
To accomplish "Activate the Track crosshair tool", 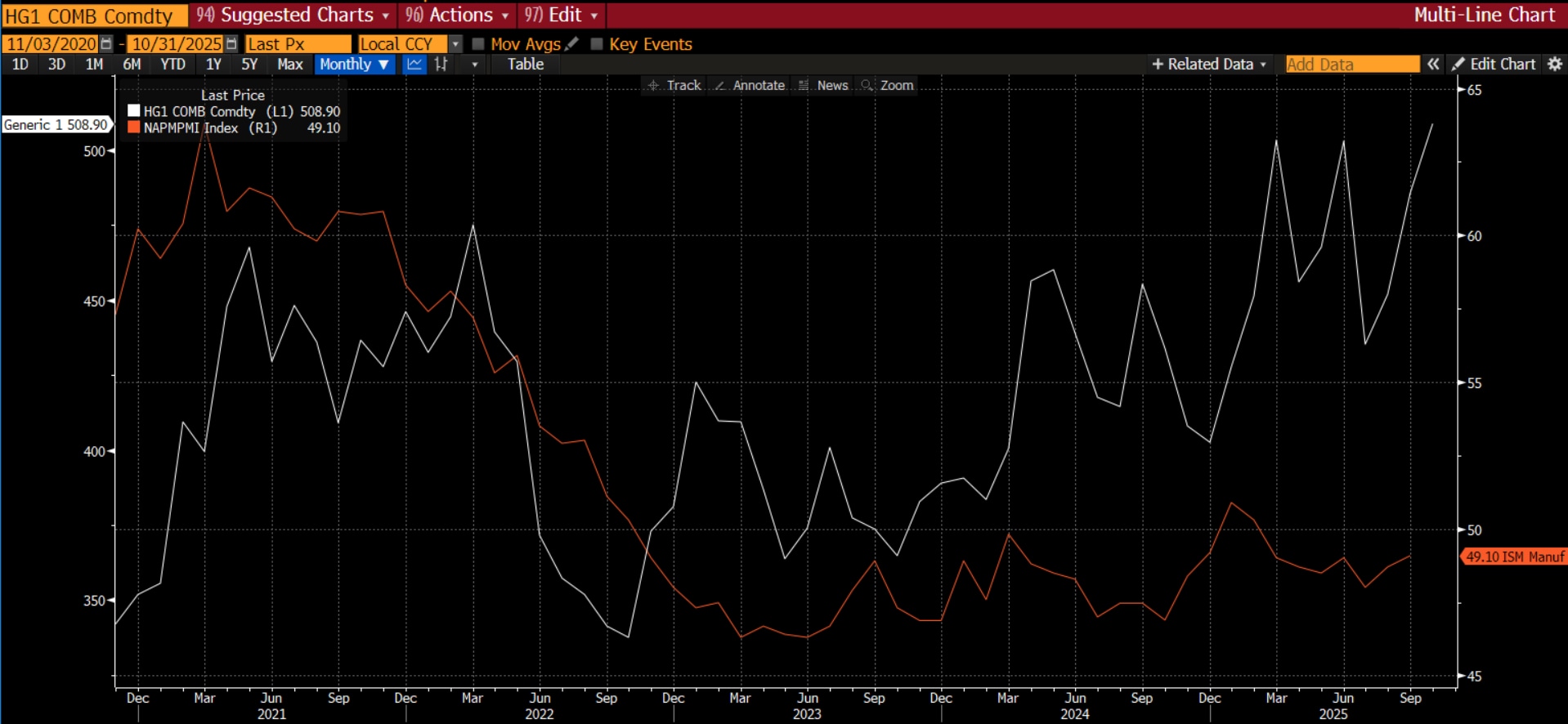I will [674, 85].
